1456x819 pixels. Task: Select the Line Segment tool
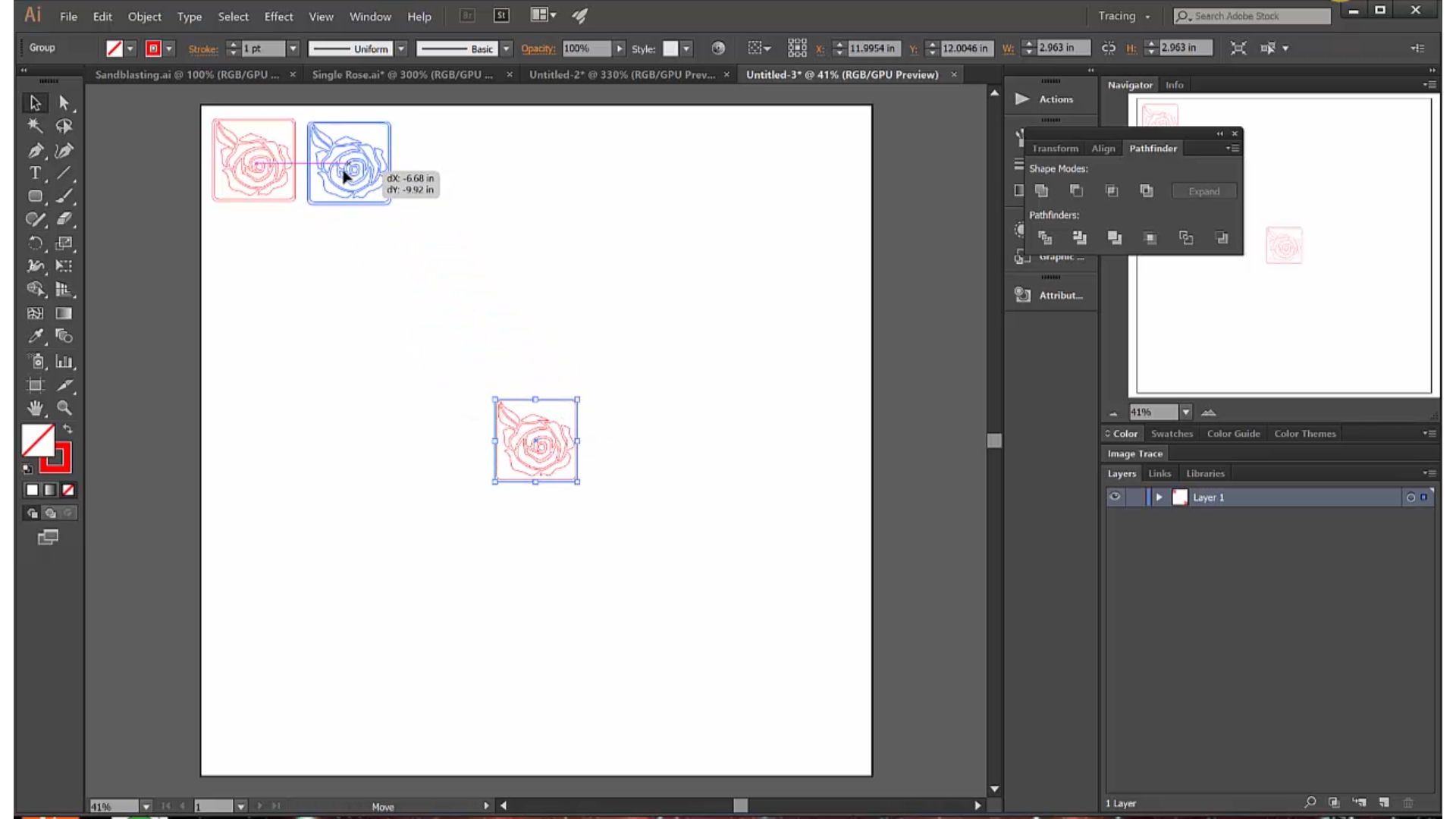point(64,174)
